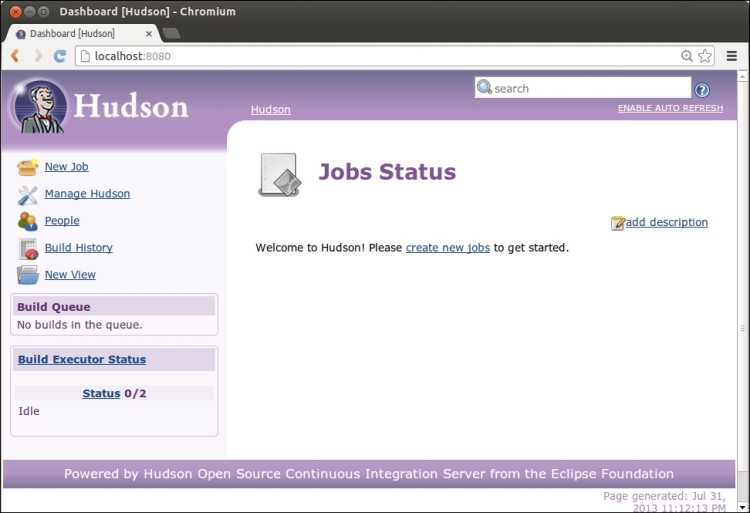Open the Chromium hamburger menu

[x=731, y=56]
